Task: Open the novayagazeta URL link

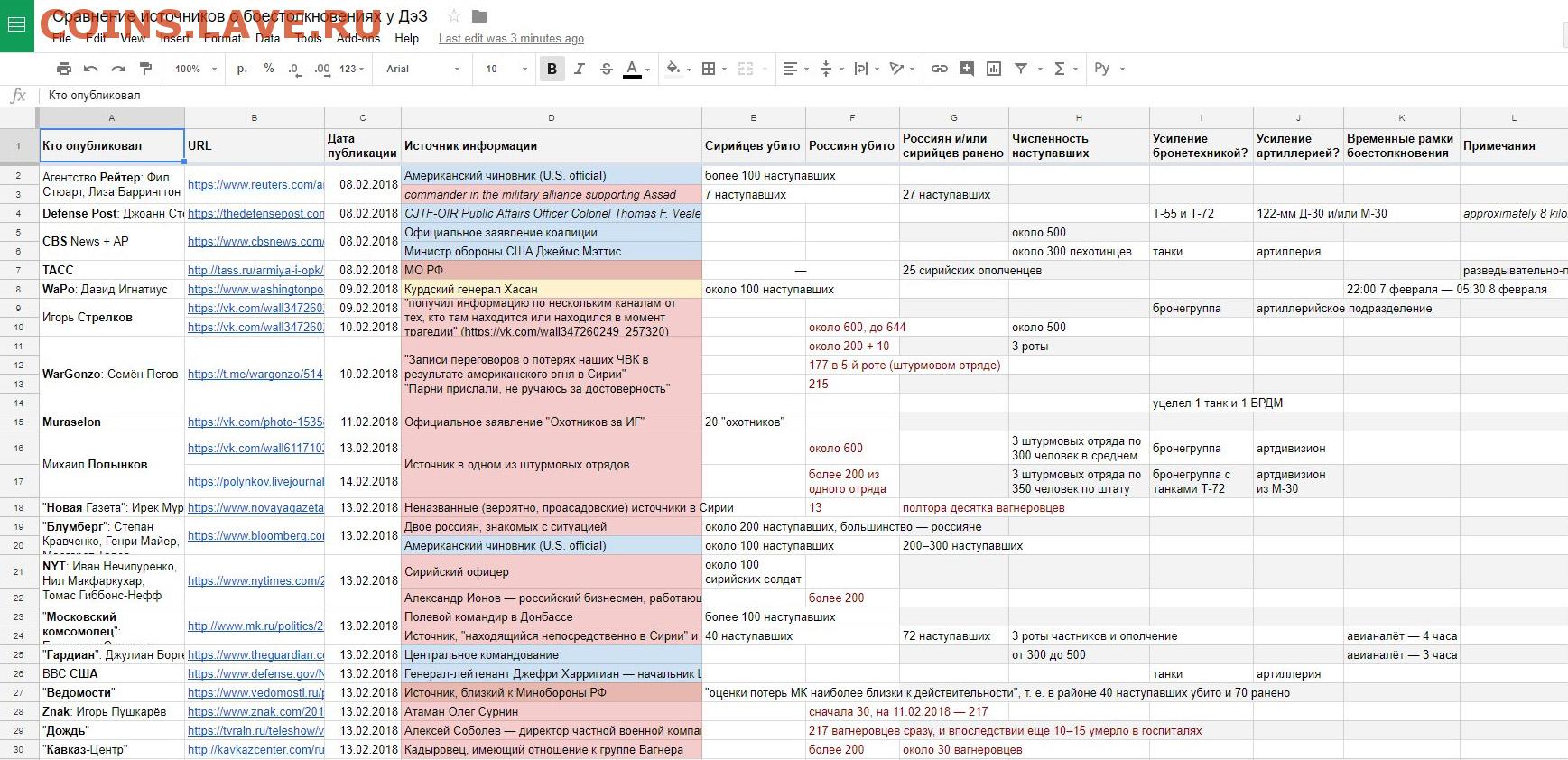Action: pyautogui.click(x=255, y=508)
